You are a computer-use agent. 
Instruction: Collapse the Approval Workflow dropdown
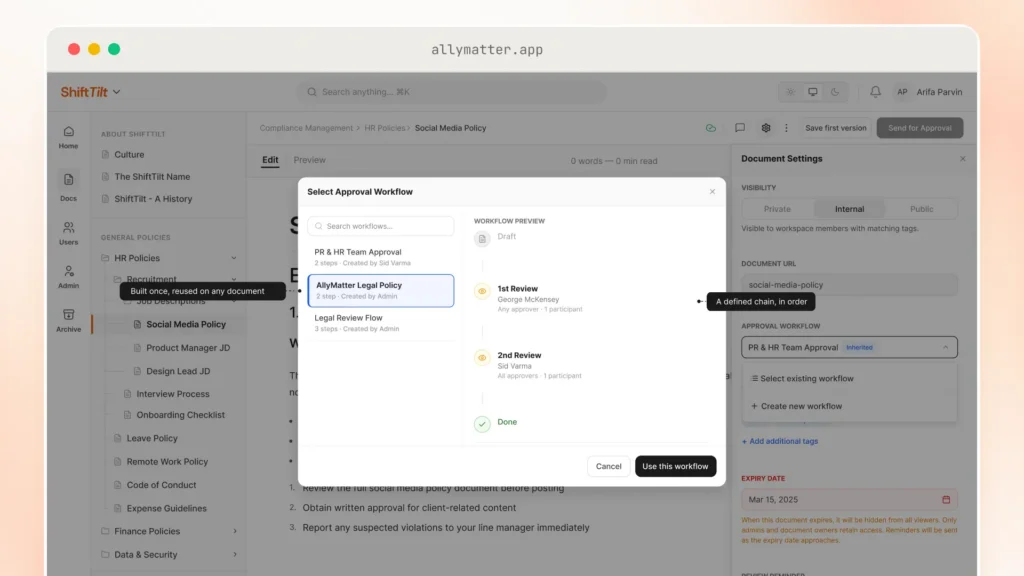945,347
